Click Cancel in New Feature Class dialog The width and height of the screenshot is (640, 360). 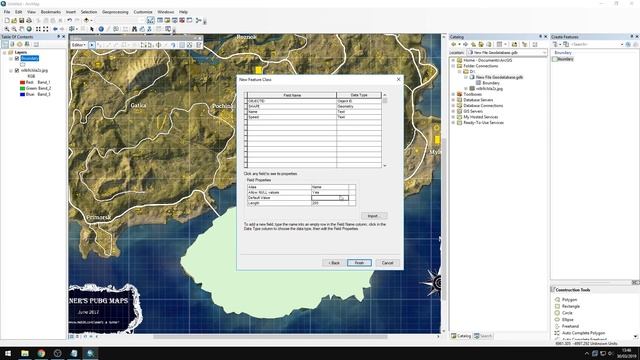tap(387, 262)
